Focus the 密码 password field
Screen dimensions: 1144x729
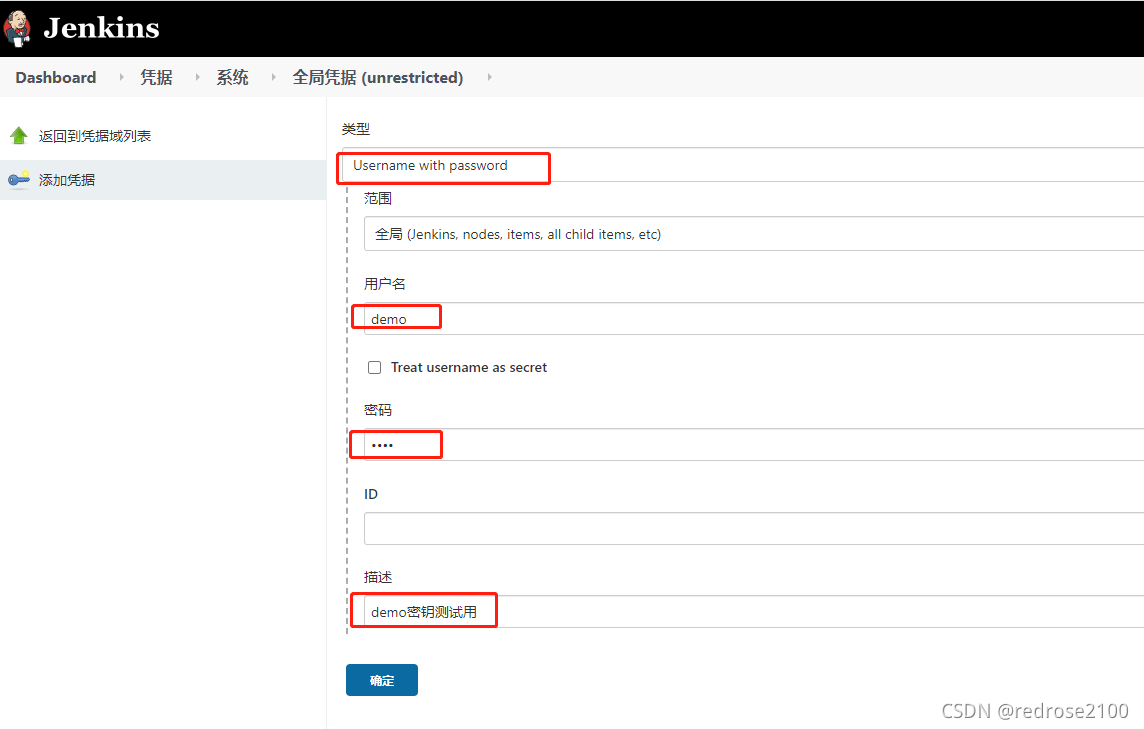pyautogui.click(x=754, y=444)
